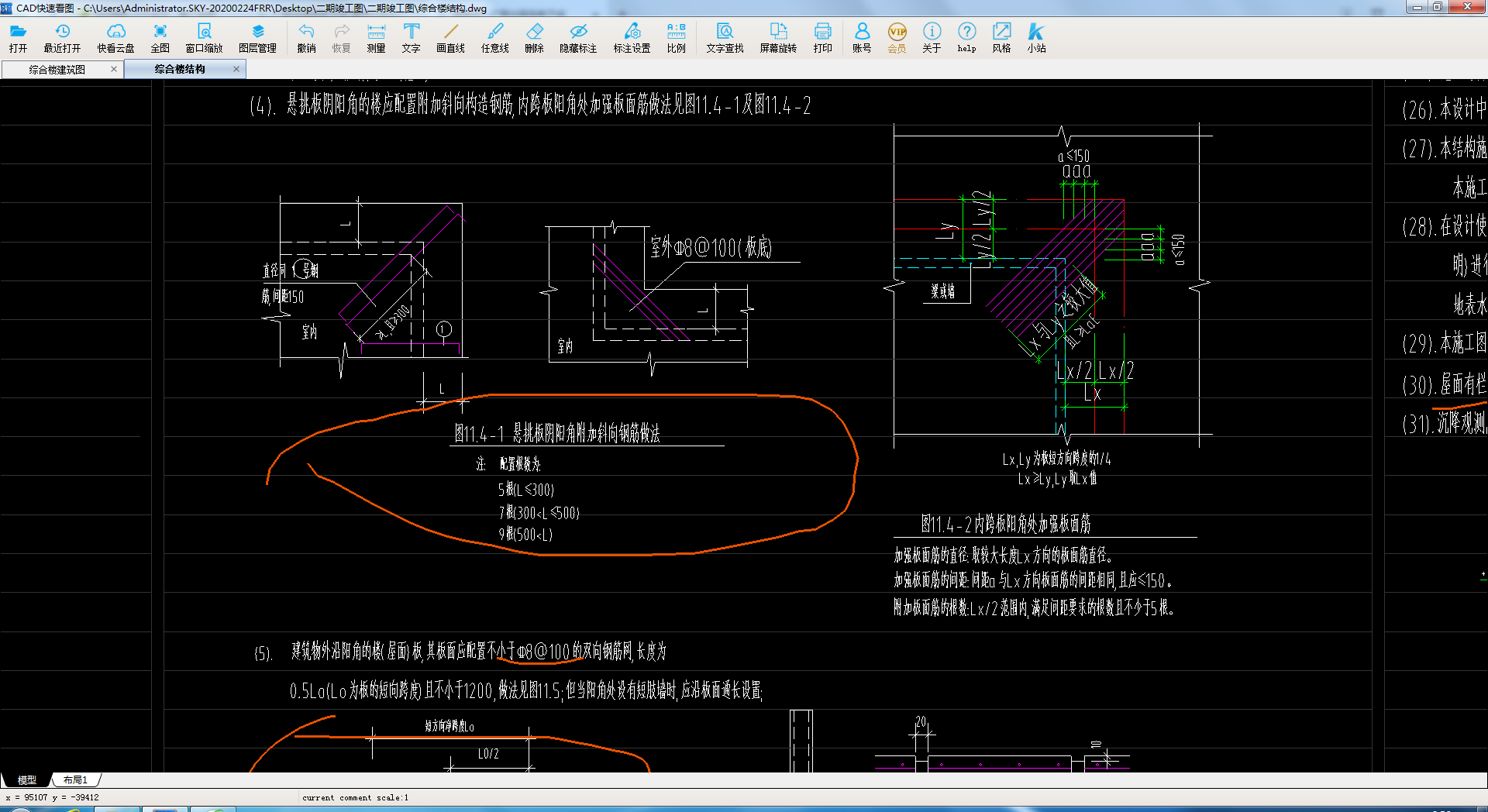Click the caption 图11.4-2 内跨板阳角处加强板面筋

coord(1006,525)
